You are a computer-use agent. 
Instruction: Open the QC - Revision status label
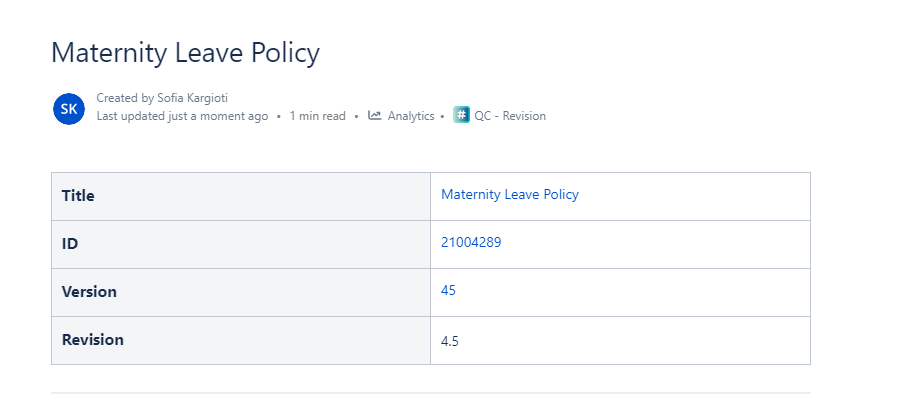coord(510,116)
